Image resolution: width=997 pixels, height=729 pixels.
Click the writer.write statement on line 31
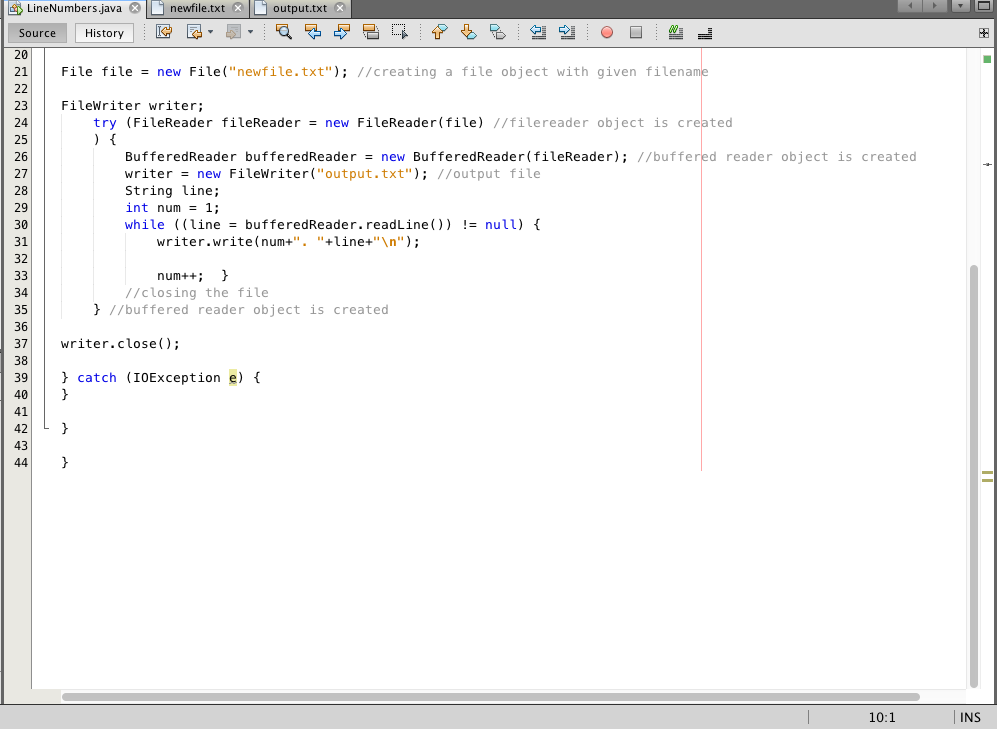point(288,242)
